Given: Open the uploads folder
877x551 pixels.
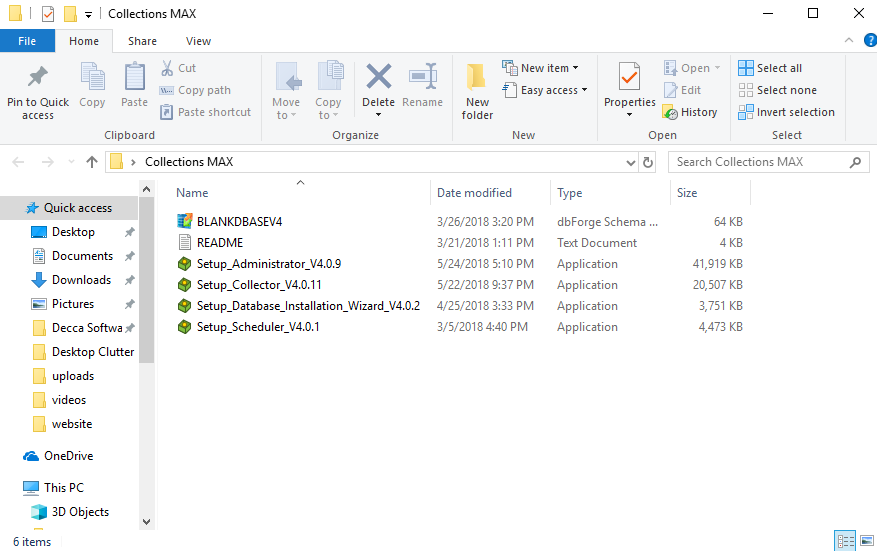Looking at the screenshot, I should pos(73,376).
